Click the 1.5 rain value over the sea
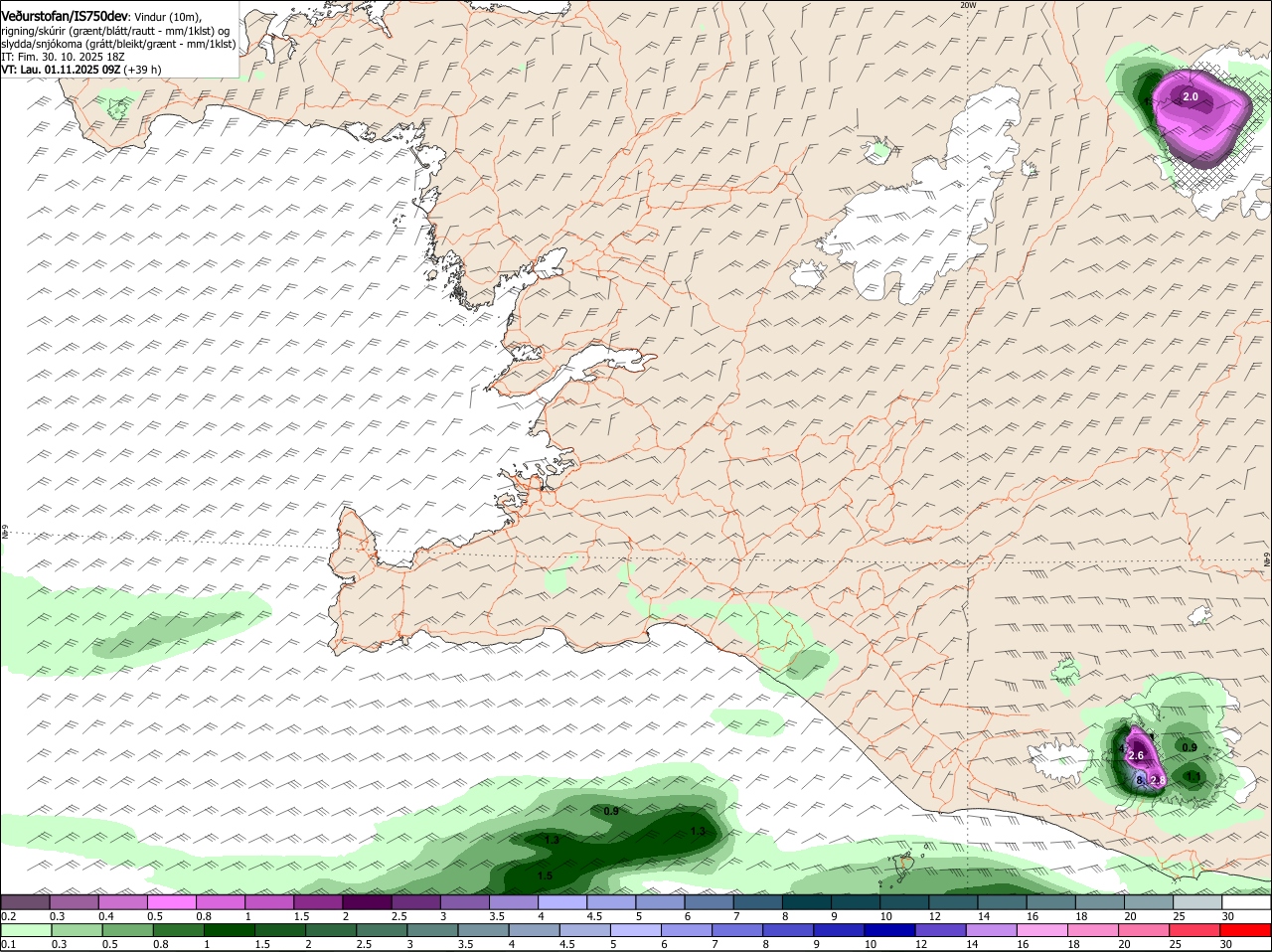 click(x=545, y=876)
